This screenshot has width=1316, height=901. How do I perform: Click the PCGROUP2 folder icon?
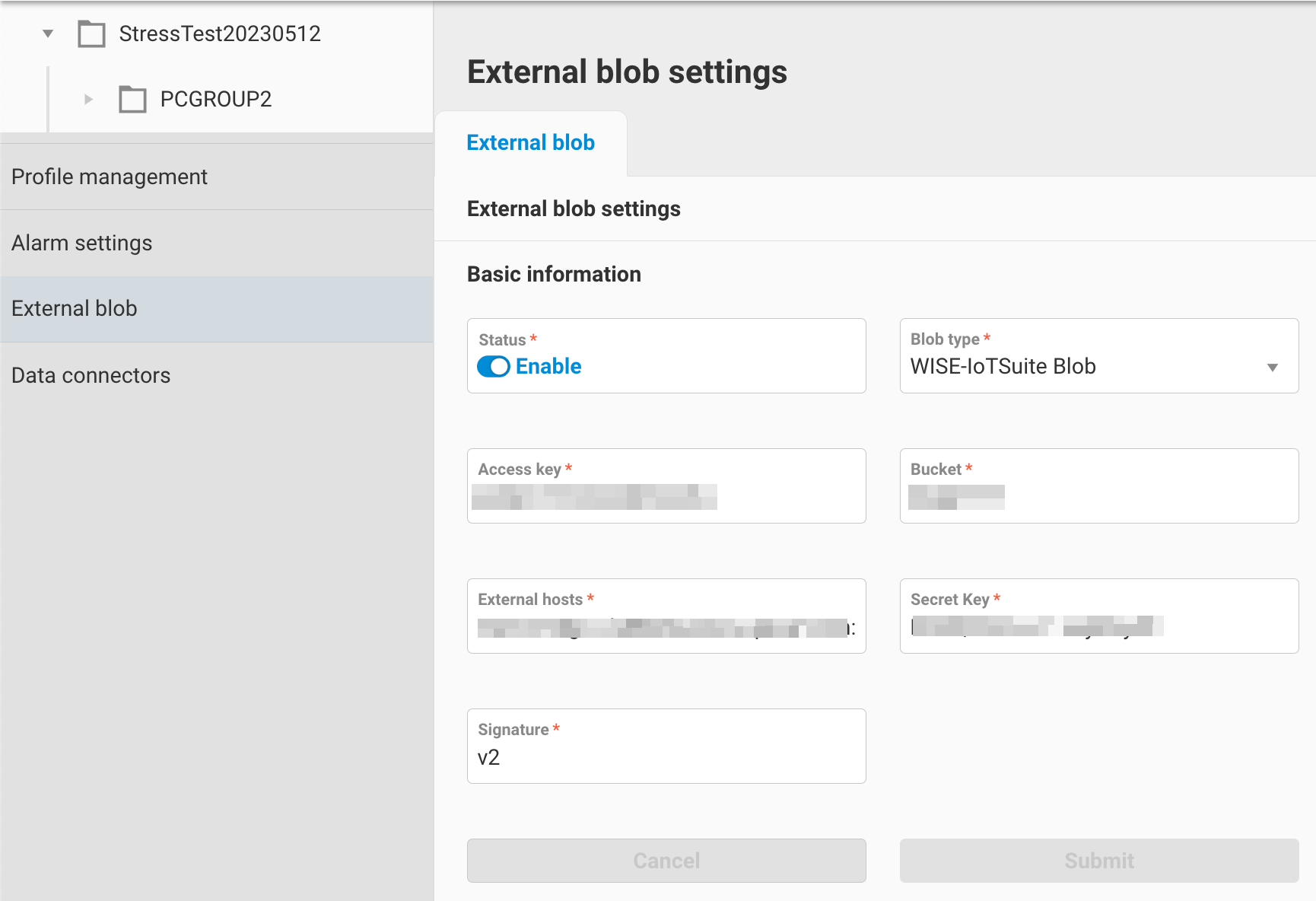pyautogui.click(x=132, y=99)
